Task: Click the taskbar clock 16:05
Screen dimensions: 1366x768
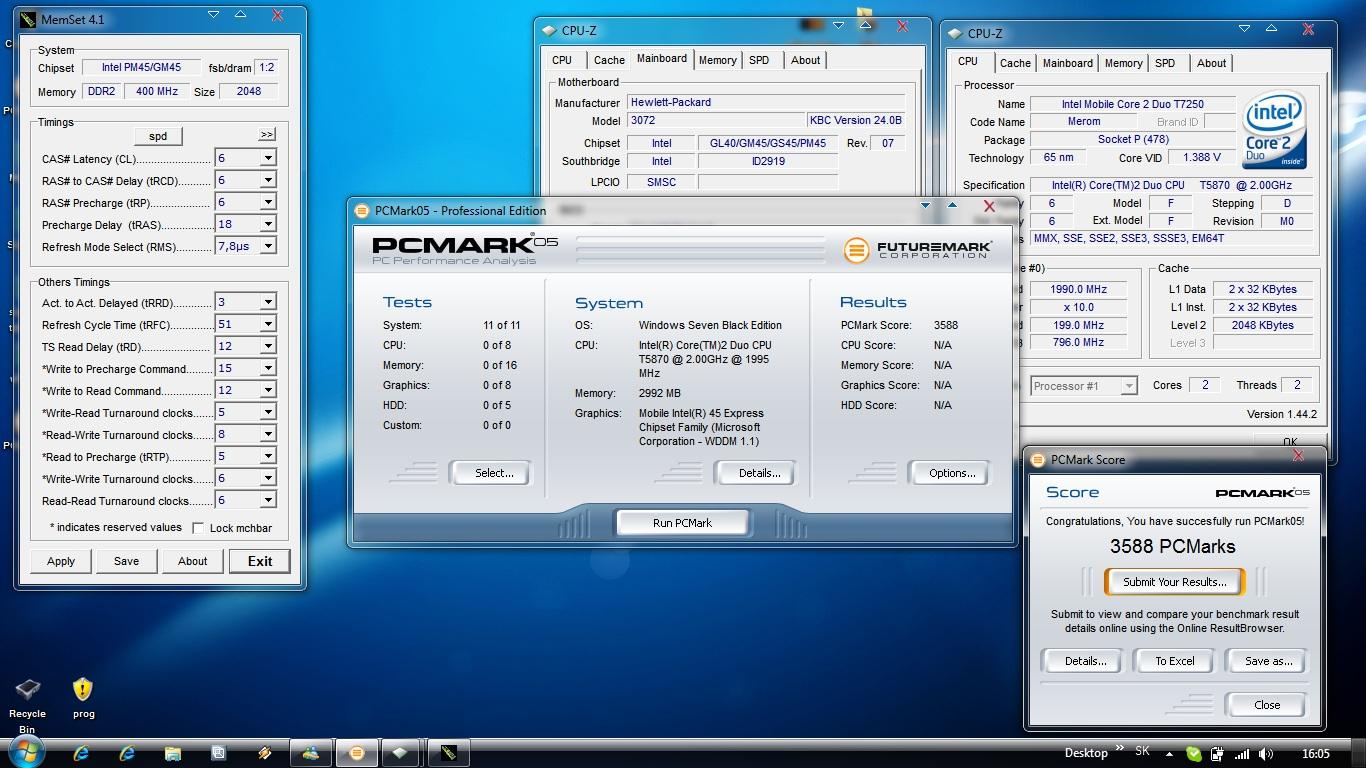Action: tap(1316, 754)
